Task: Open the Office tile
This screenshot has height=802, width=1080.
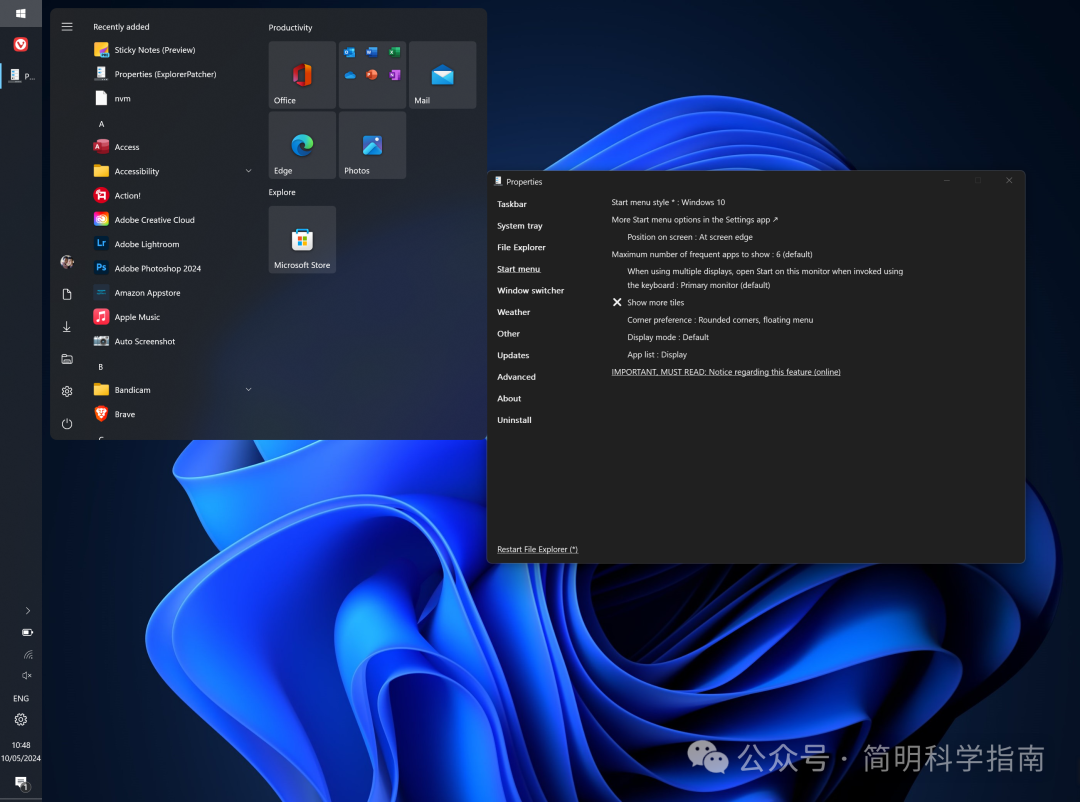Action: coord(302,75)
